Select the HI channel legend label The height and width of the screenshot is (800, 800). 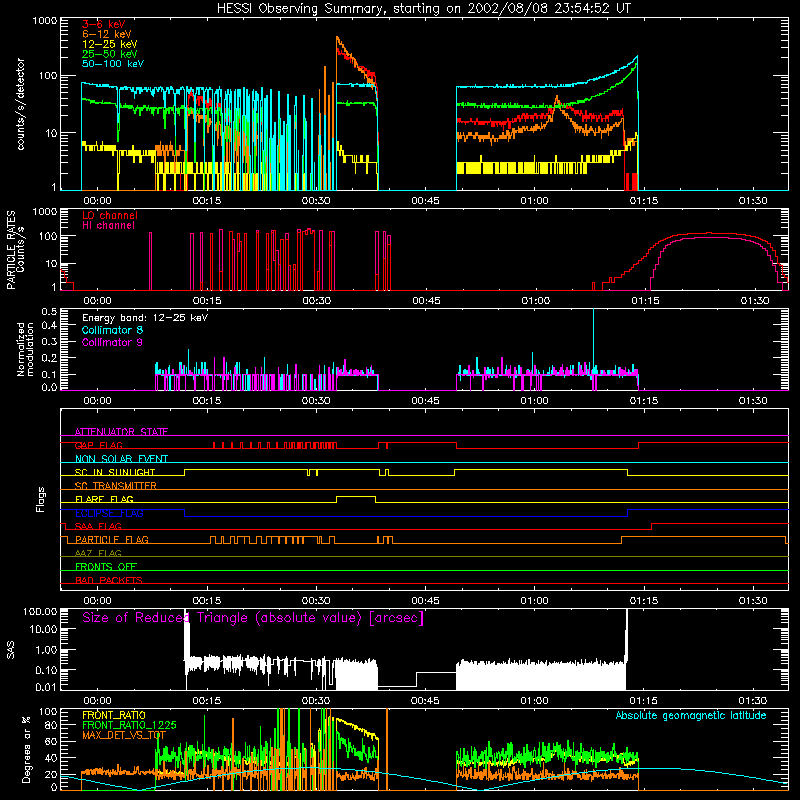108,226
